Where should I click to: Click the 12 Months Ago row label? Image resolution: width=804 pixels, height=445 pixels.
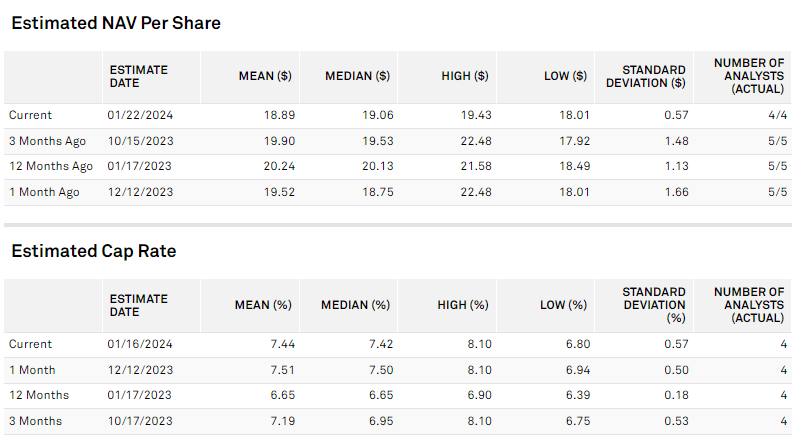tap(50, 166)
